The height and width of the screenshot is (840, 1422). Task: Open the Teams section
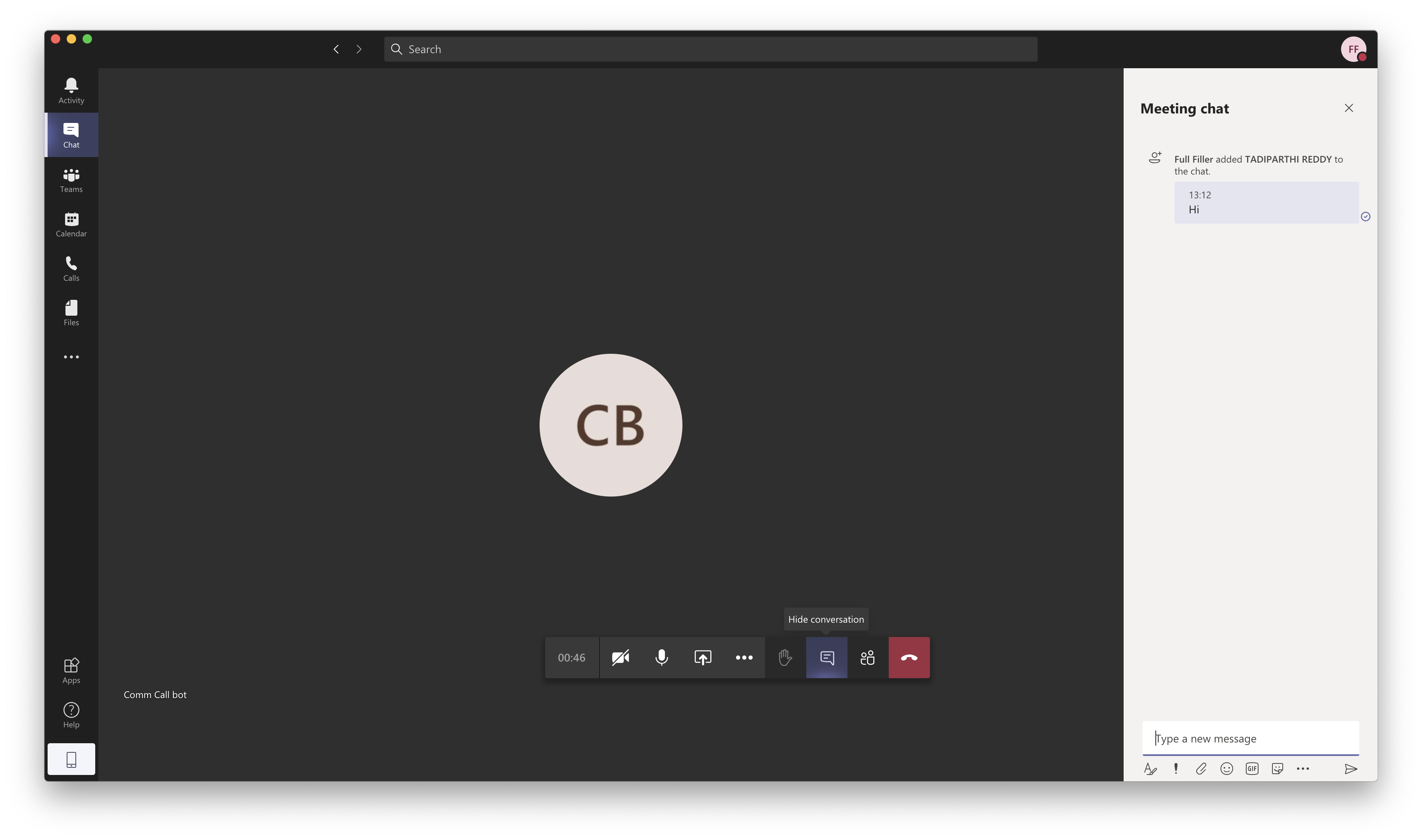(x=71, y=180)
